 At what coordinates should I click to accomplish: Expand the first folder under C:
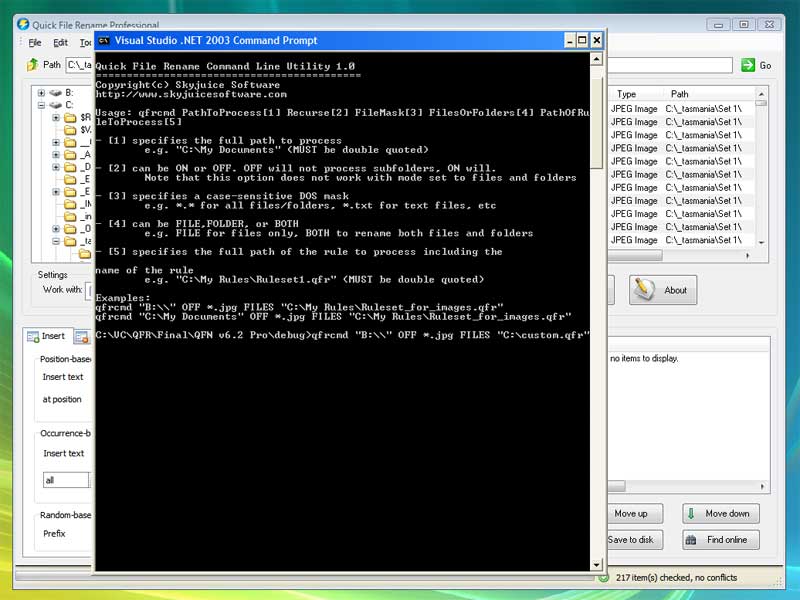coord(56,118)
